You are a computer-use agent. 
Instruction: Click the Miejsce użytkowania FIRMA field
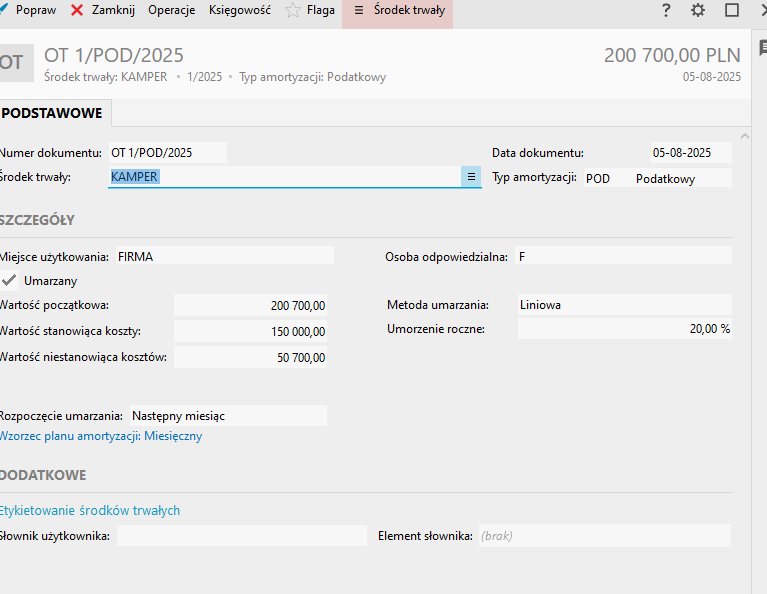click(224, 256)
